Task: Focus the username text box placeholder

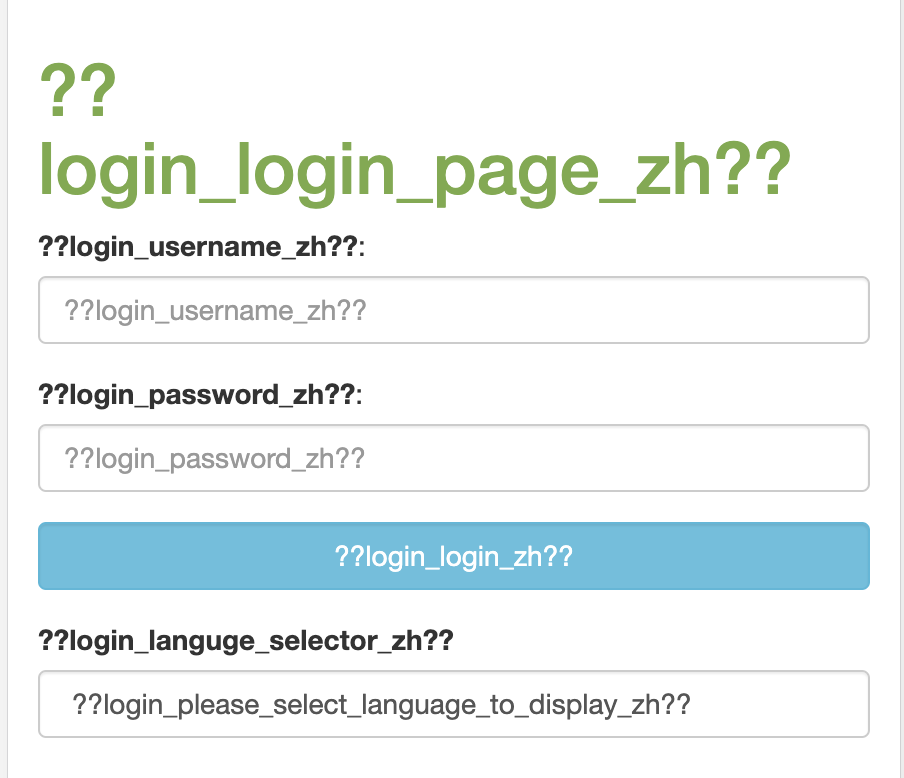Action: [452, 310]
